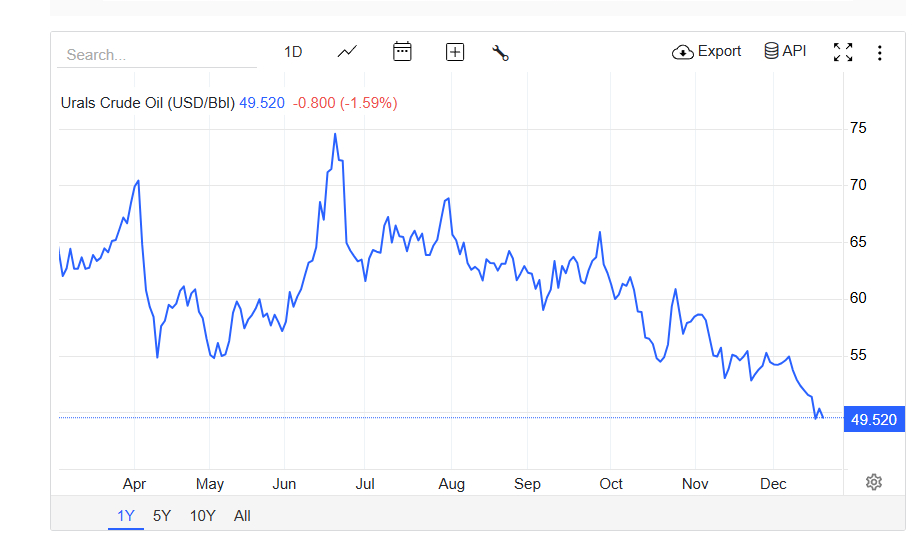
Task: Click the June 75 price peak
Action: (335, 134)
